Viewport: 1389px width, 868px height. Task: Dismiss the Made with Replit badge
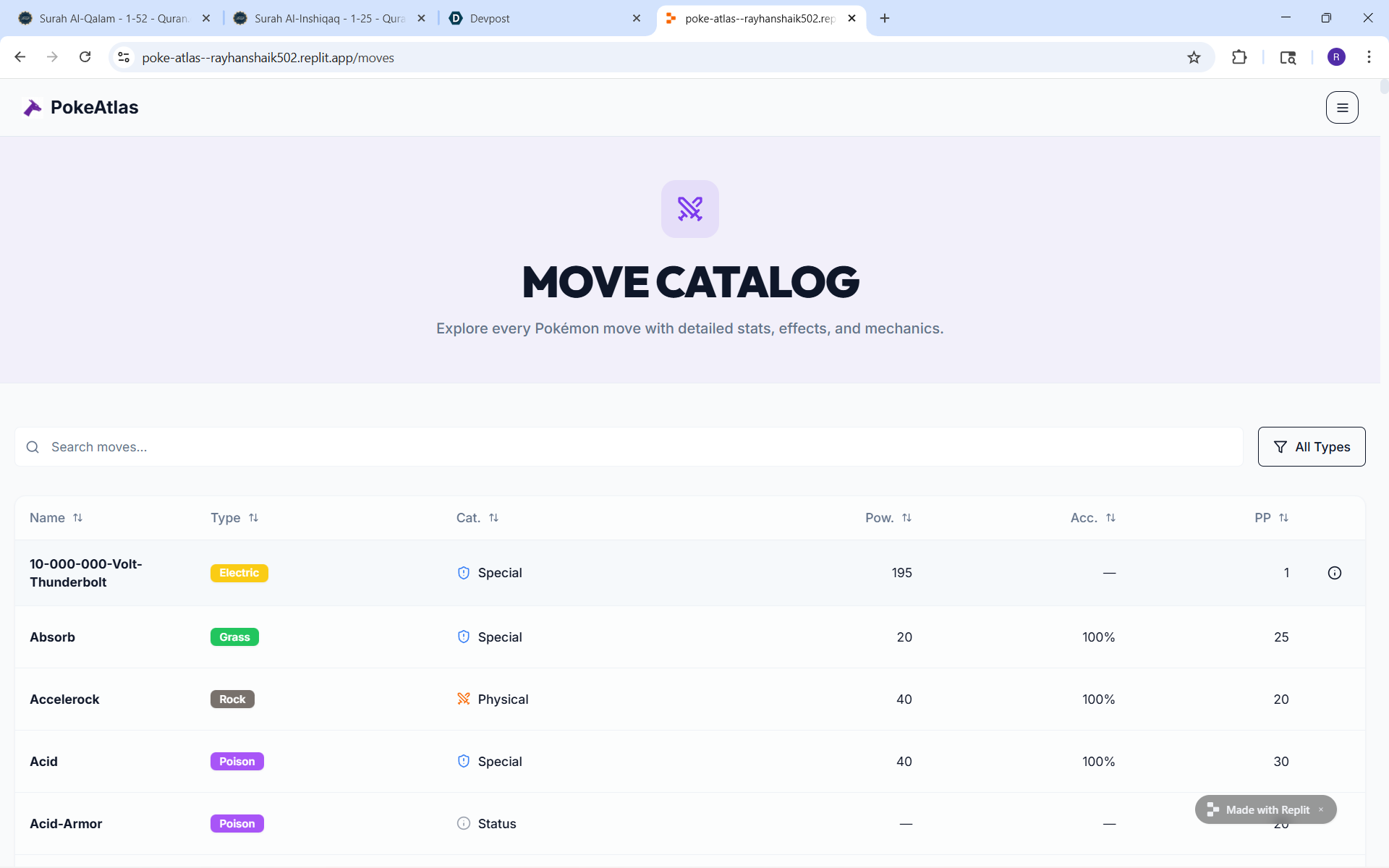[x=1321, y=809]
